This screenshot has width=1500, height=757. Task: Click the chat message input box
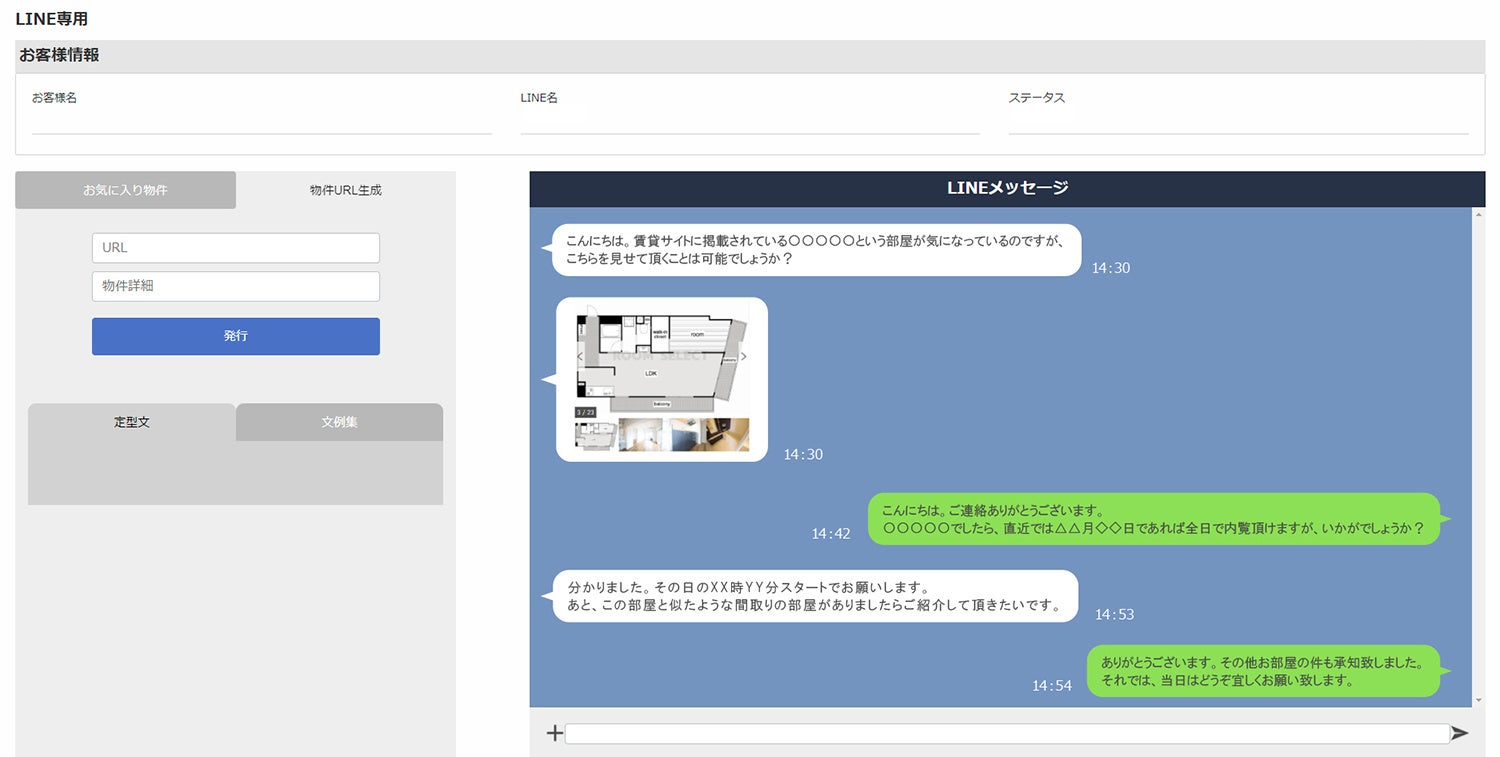(x=1005, y=733)
